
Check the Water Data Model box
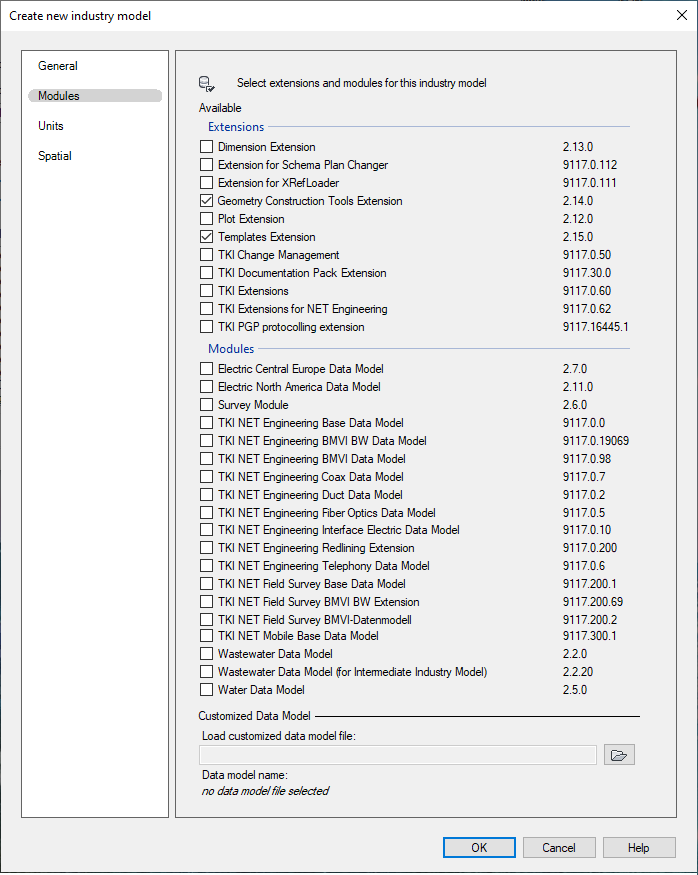click(206, 690)
